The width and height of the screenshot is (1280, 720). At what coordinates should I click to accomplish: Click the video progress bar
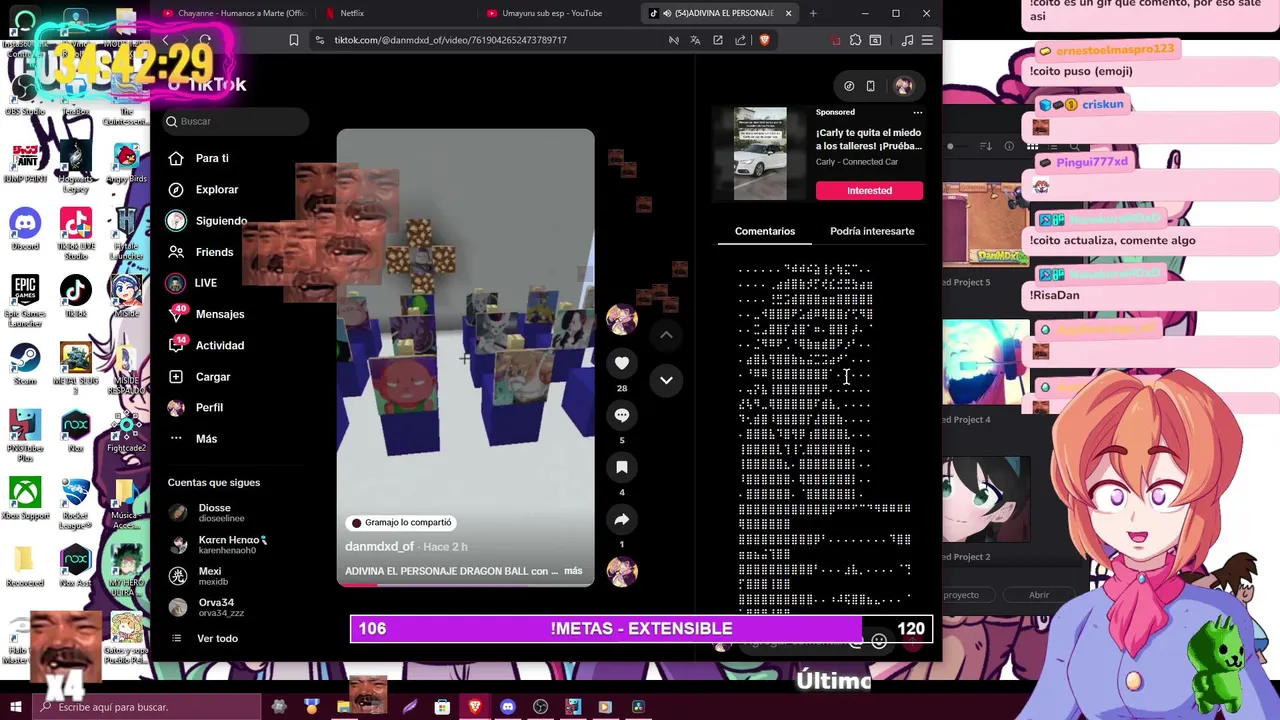(465, 584)
